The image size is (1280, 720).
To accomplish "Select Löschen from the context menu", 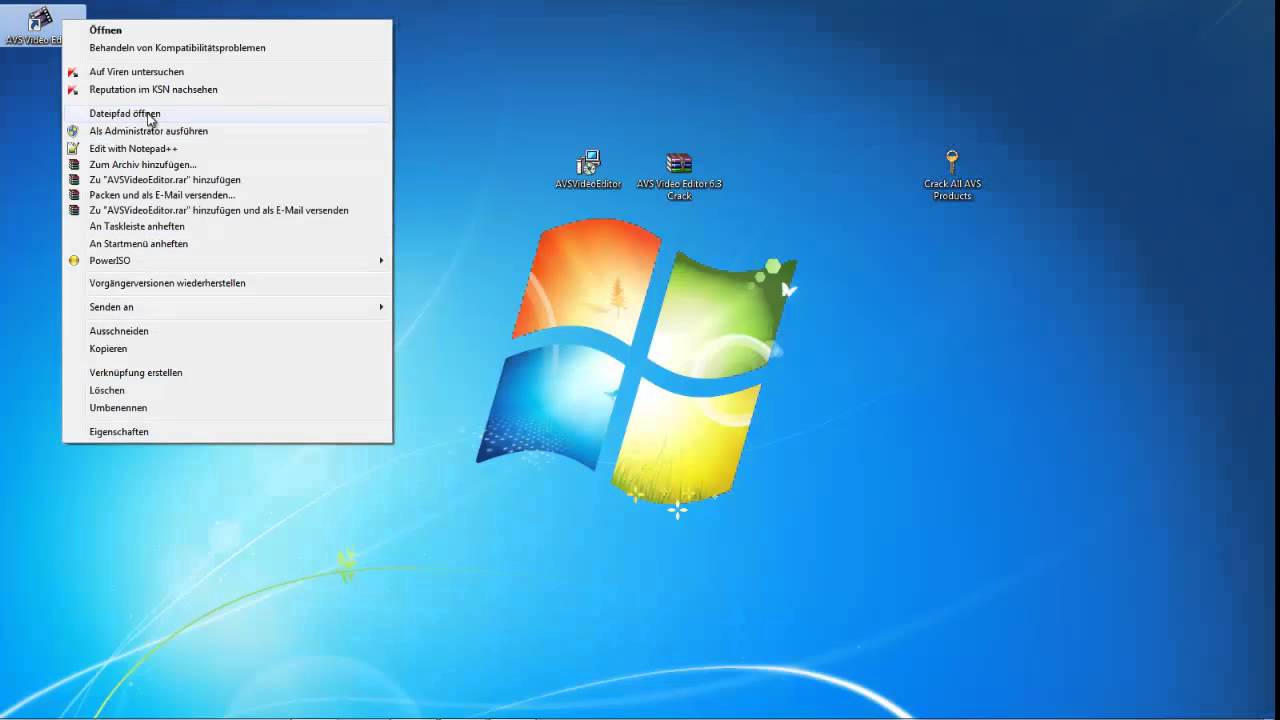I will pos(227,390).
